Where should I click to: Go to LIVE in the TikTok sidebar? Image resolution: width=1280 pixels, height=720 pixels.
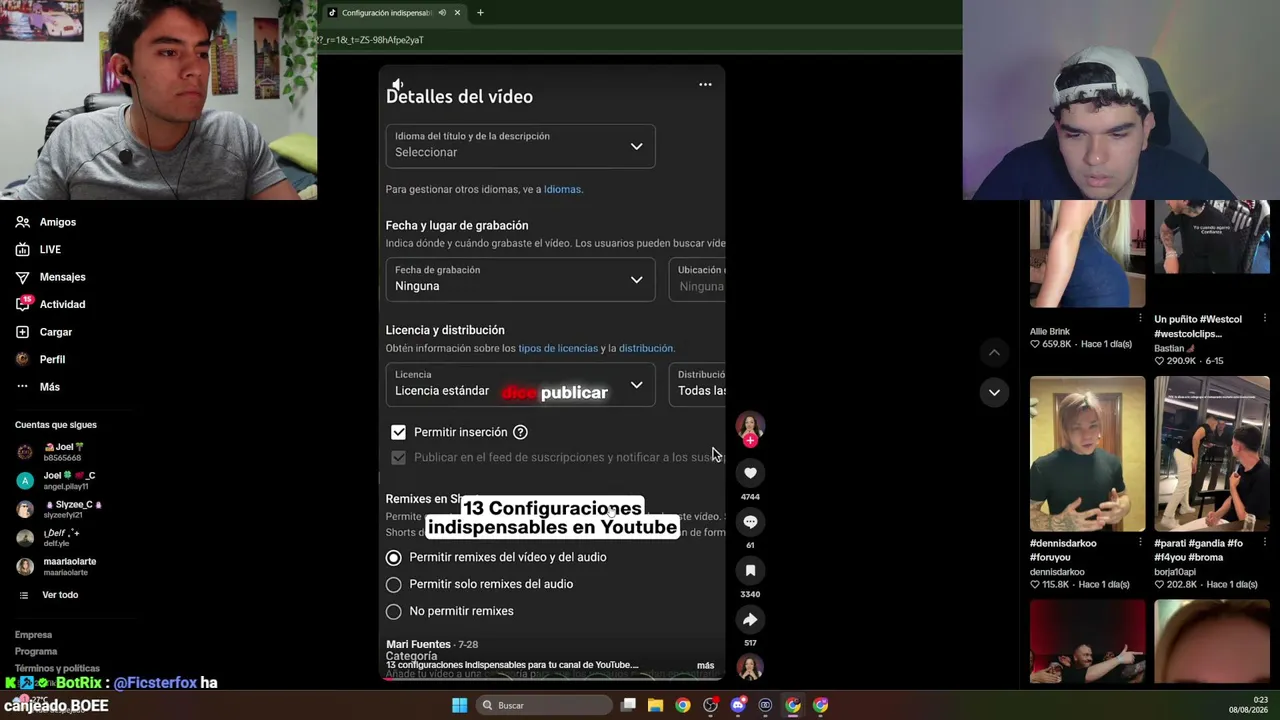[x=50, y=250]
